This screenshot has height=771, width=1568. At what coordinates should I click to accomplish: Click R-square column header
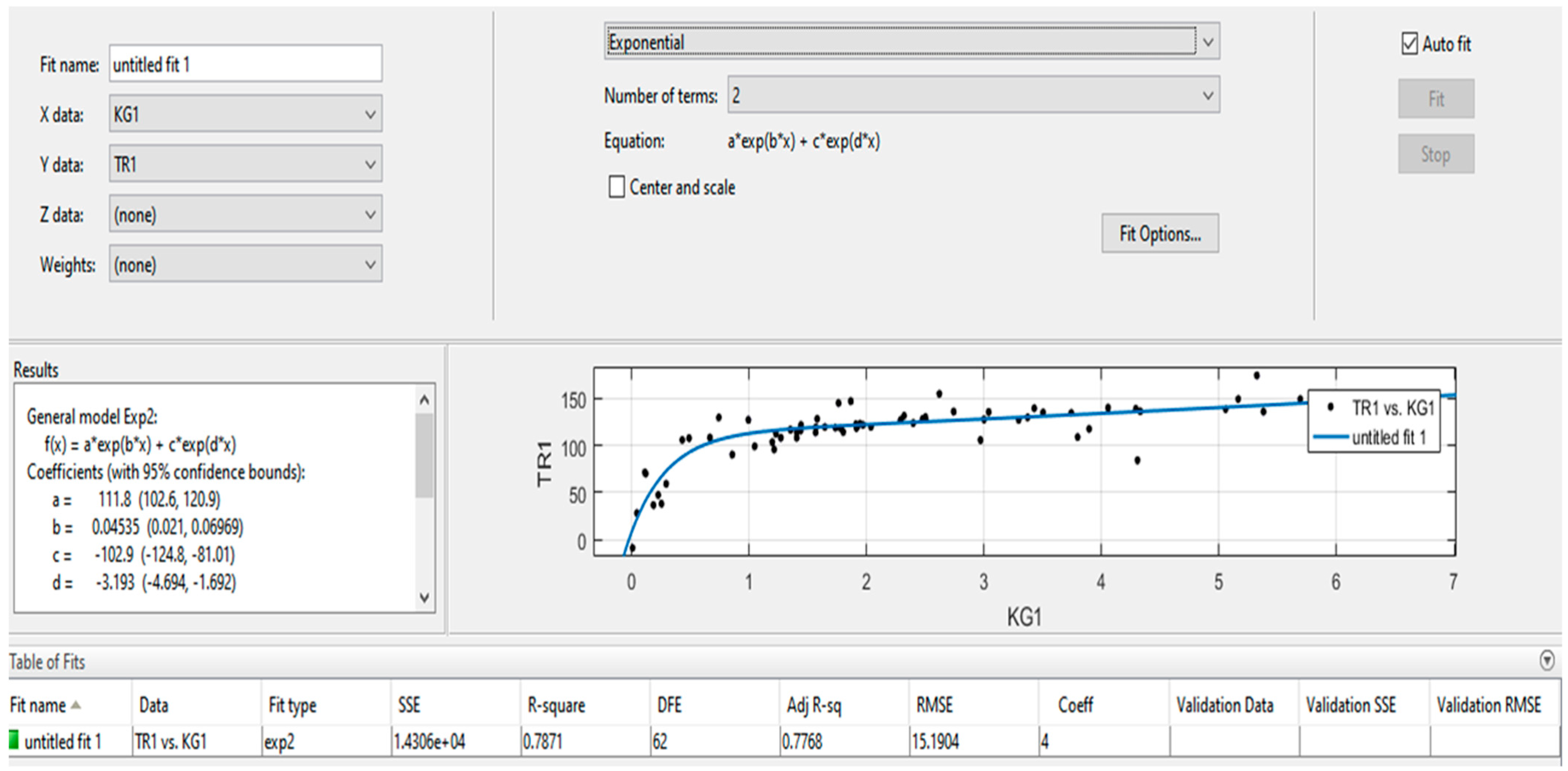pyautogui.click(x=556, y=705)
